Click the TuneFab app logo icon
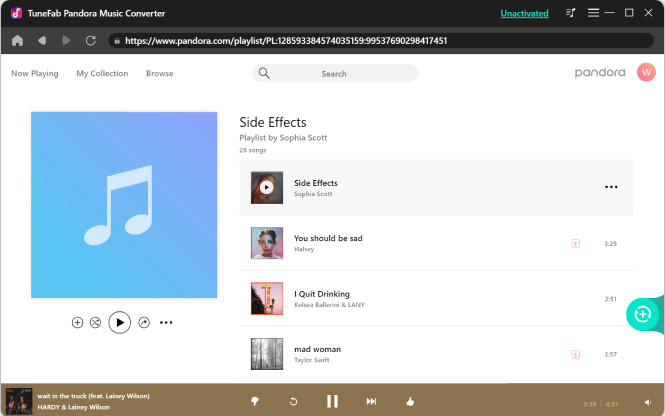 point(17,13)
